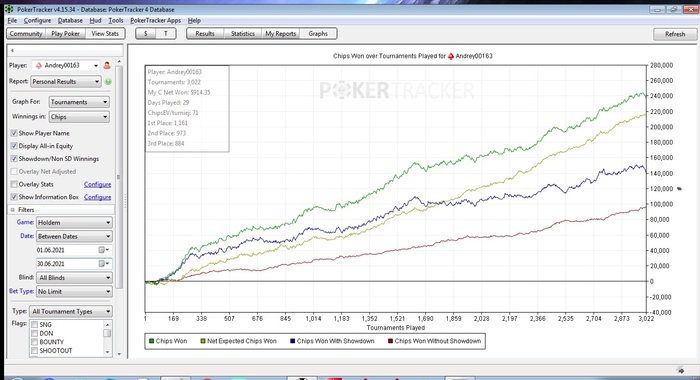Open the calendar picker for 30.06.2021

[x=104, y=264]
